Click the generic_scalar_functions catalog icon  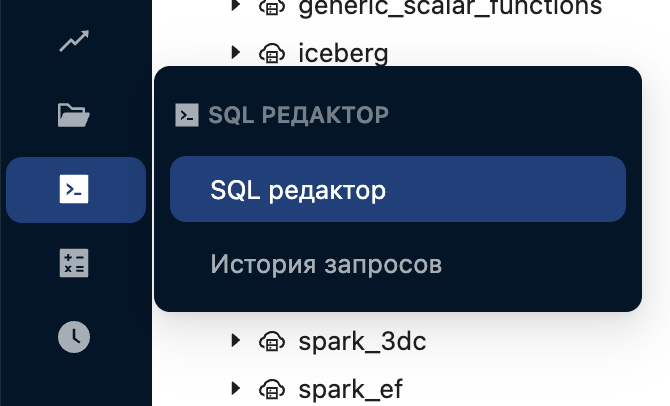(x=271, y=7)
